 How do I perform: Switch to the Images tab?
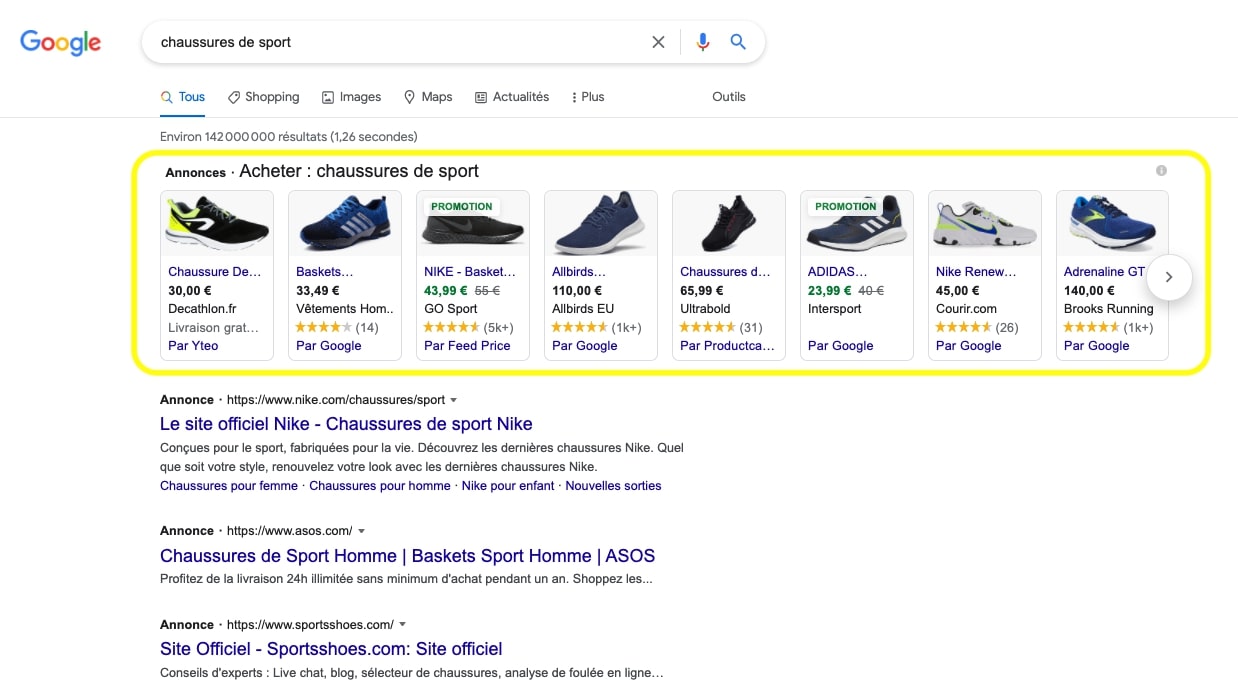pyautogui.click(x=351, y=97)
